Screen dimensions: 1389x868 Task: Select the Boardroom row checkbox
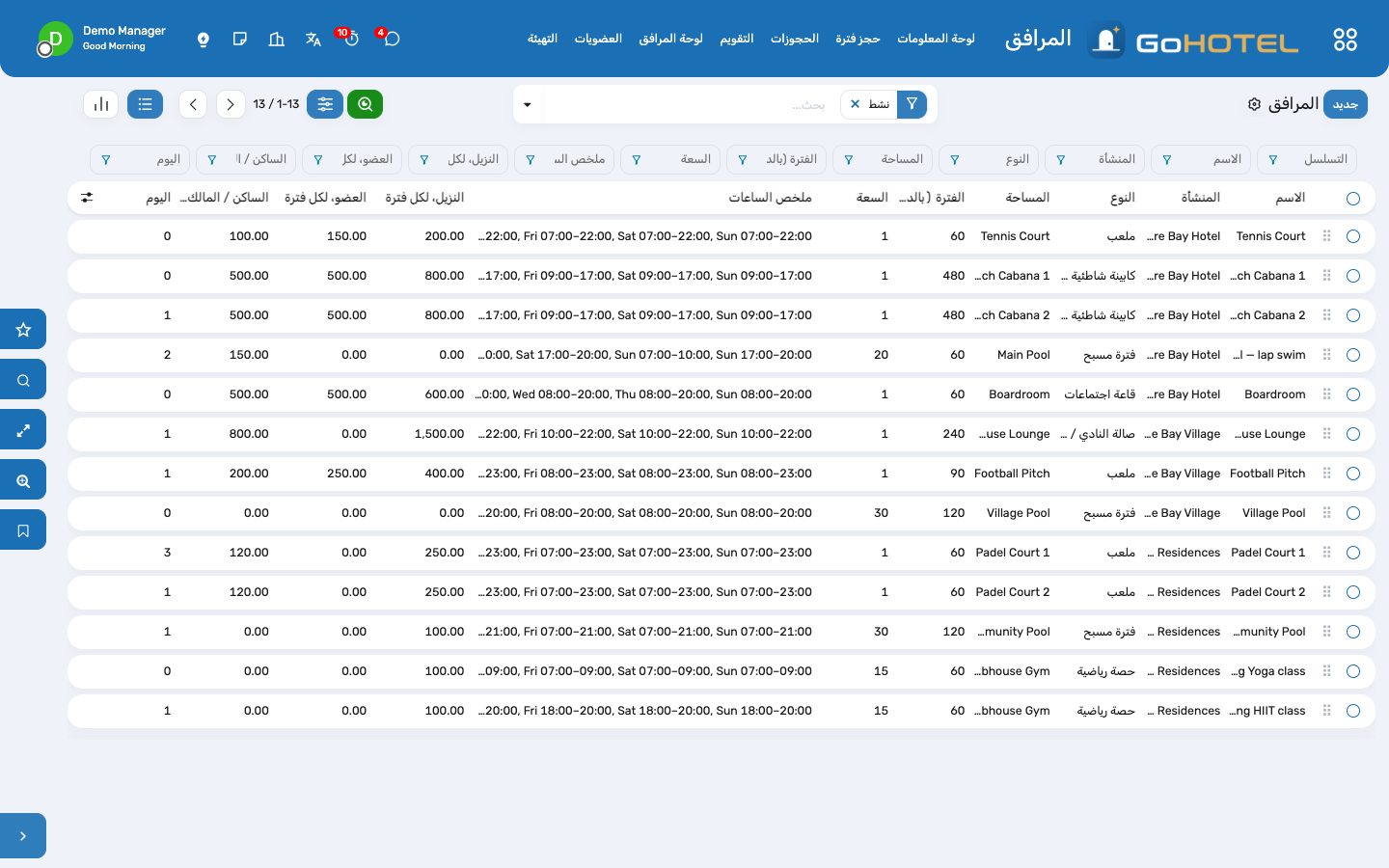click(1353, 394)
